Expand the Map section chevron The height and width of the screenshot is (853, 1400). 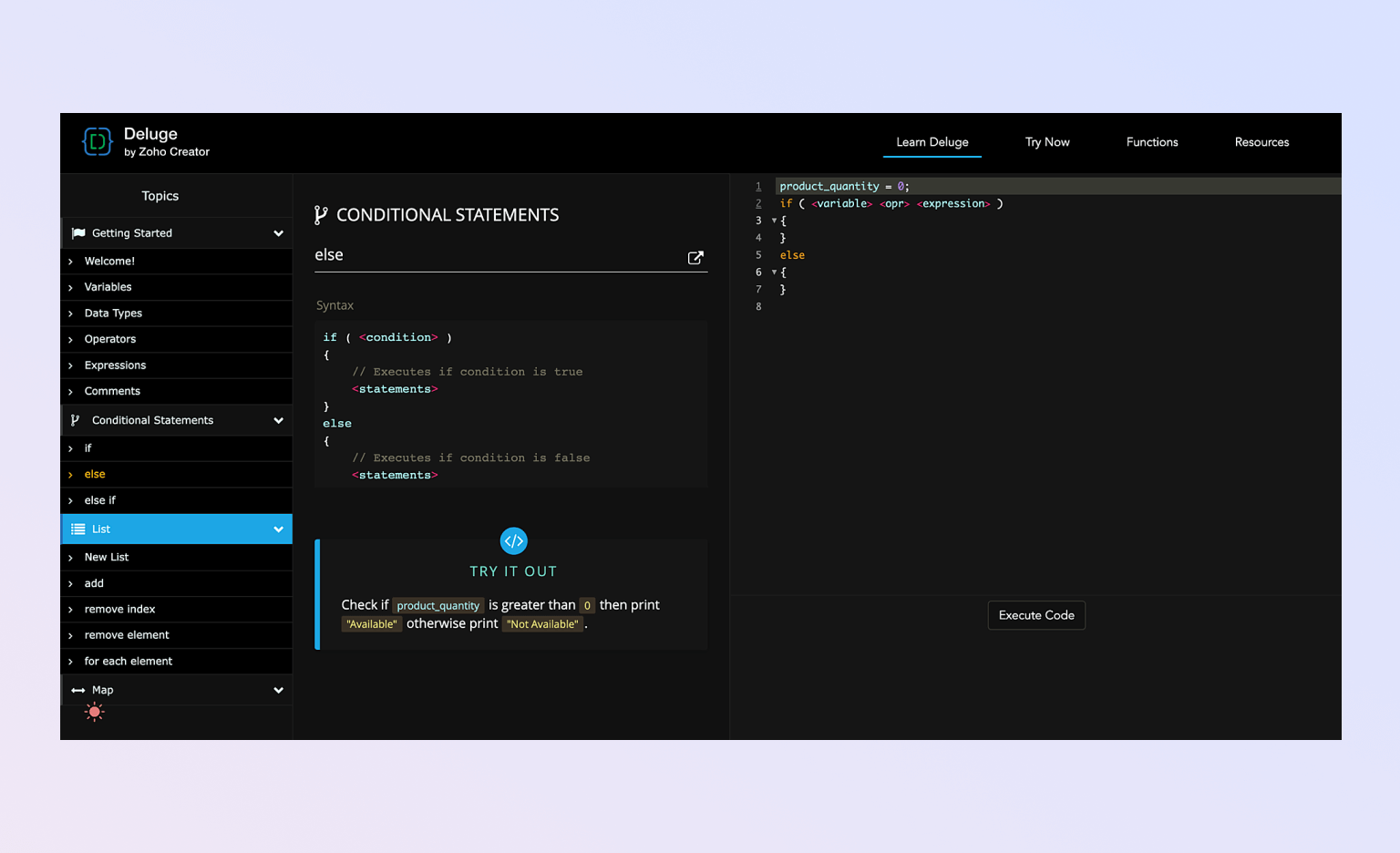[278, 691]
